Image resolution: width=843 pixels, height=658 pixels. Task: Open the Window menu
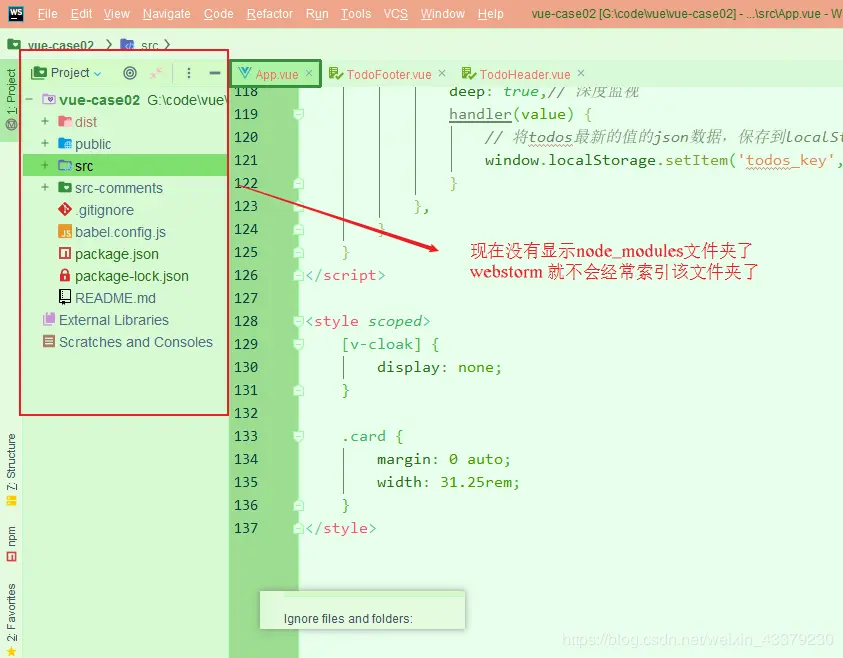click(442, 13)
